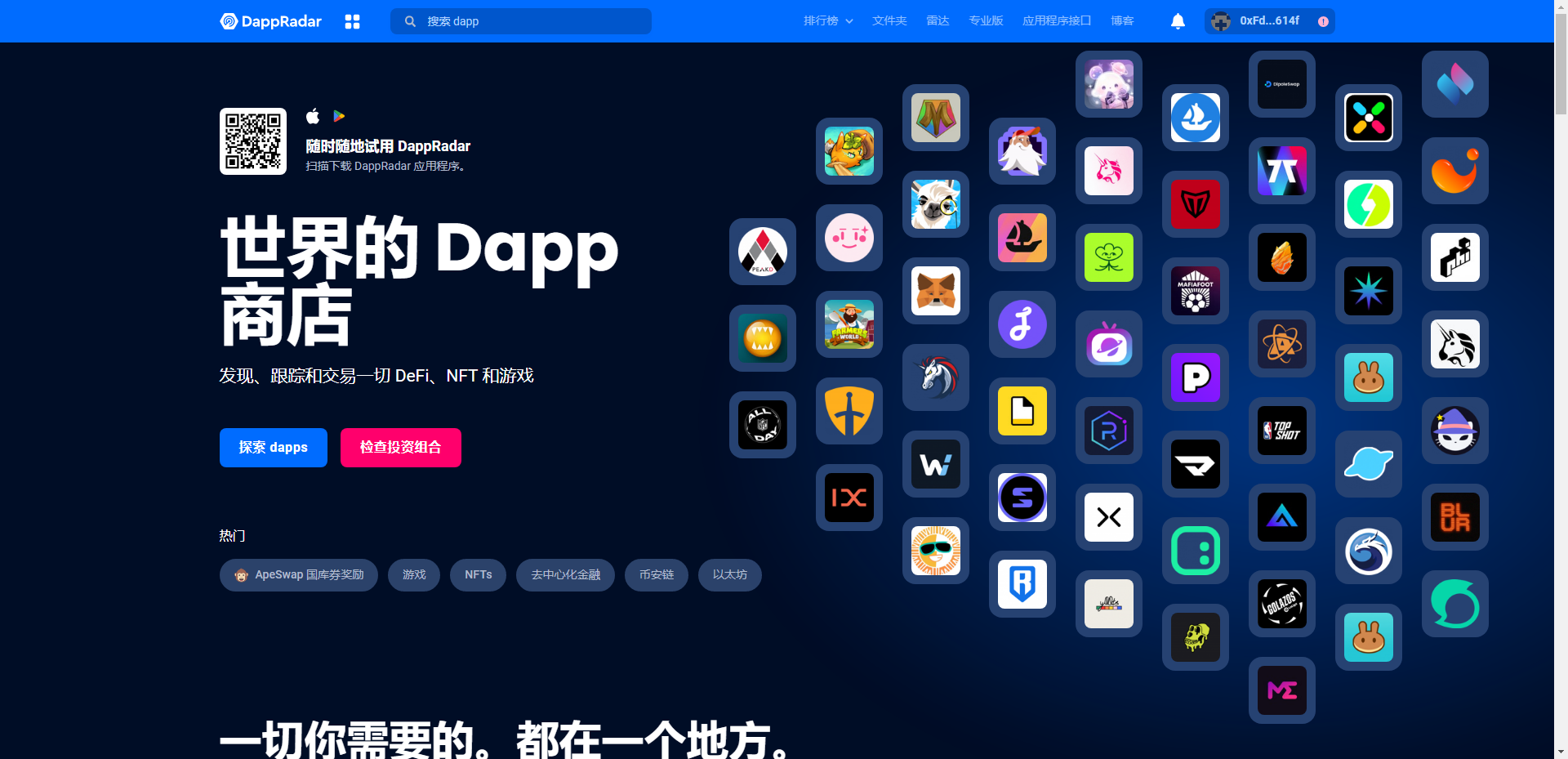Click the 1inch wizard dapp icon
The width and height of the screenshot is (1568, 759).
pos(1454,431)
